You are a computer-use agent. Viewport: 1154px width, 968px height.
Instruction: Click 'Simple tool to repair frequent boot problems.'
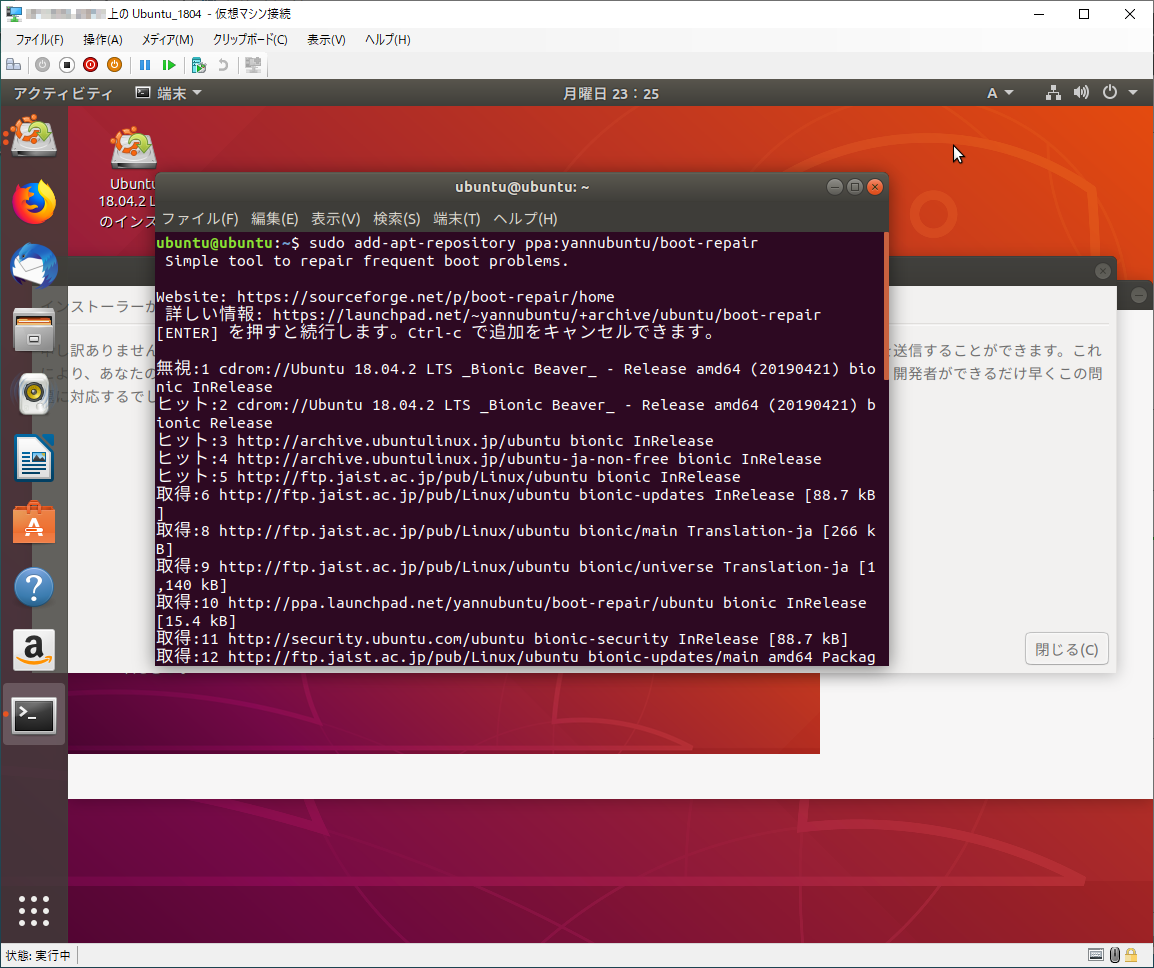[367, 261]
